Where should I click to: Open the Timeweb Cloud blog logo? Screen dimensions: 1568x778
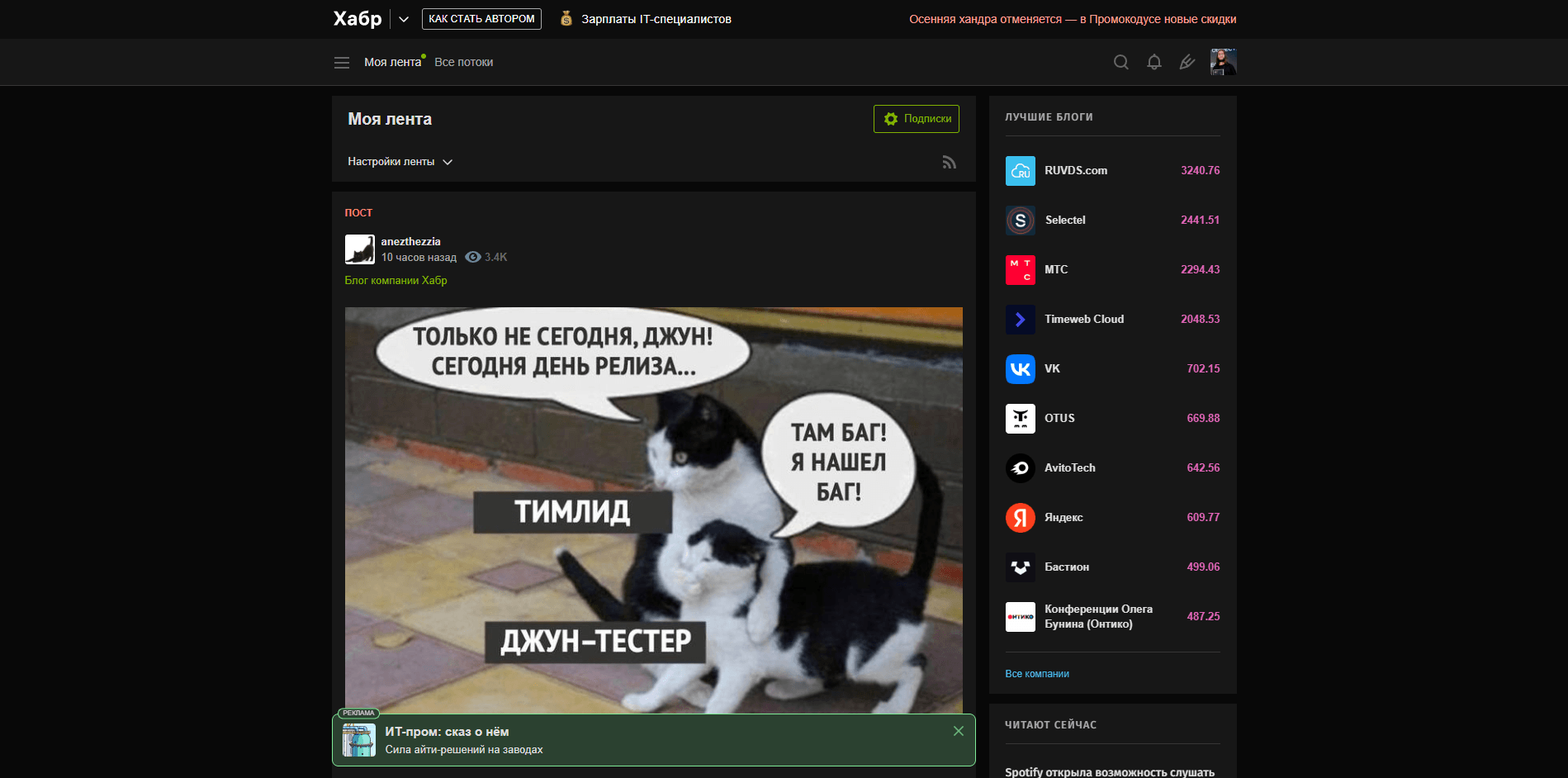pyautogui.click(x=1021, y=320)
